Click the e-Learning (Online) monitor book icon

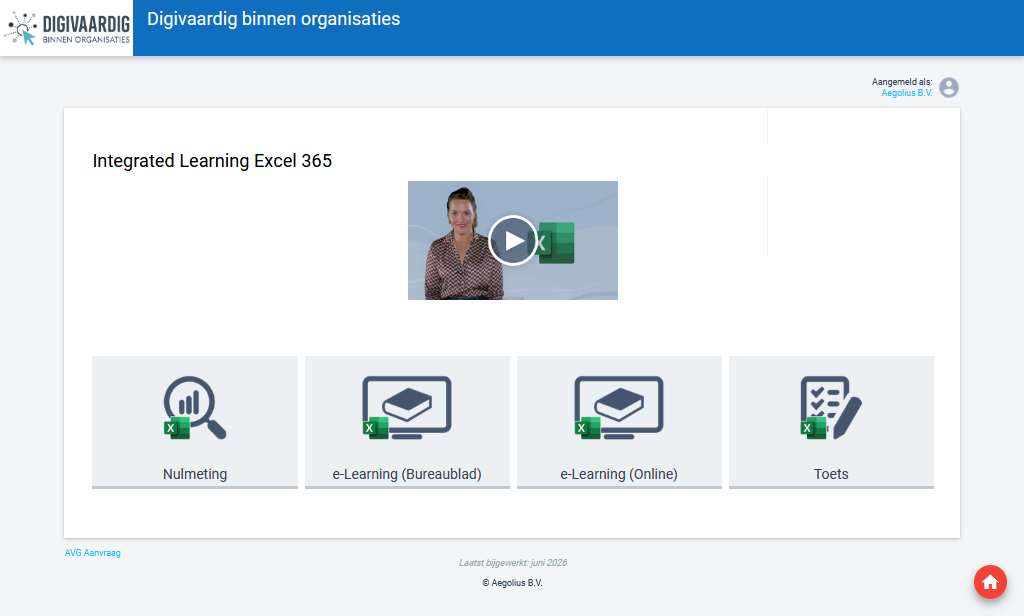pos(618,408)
